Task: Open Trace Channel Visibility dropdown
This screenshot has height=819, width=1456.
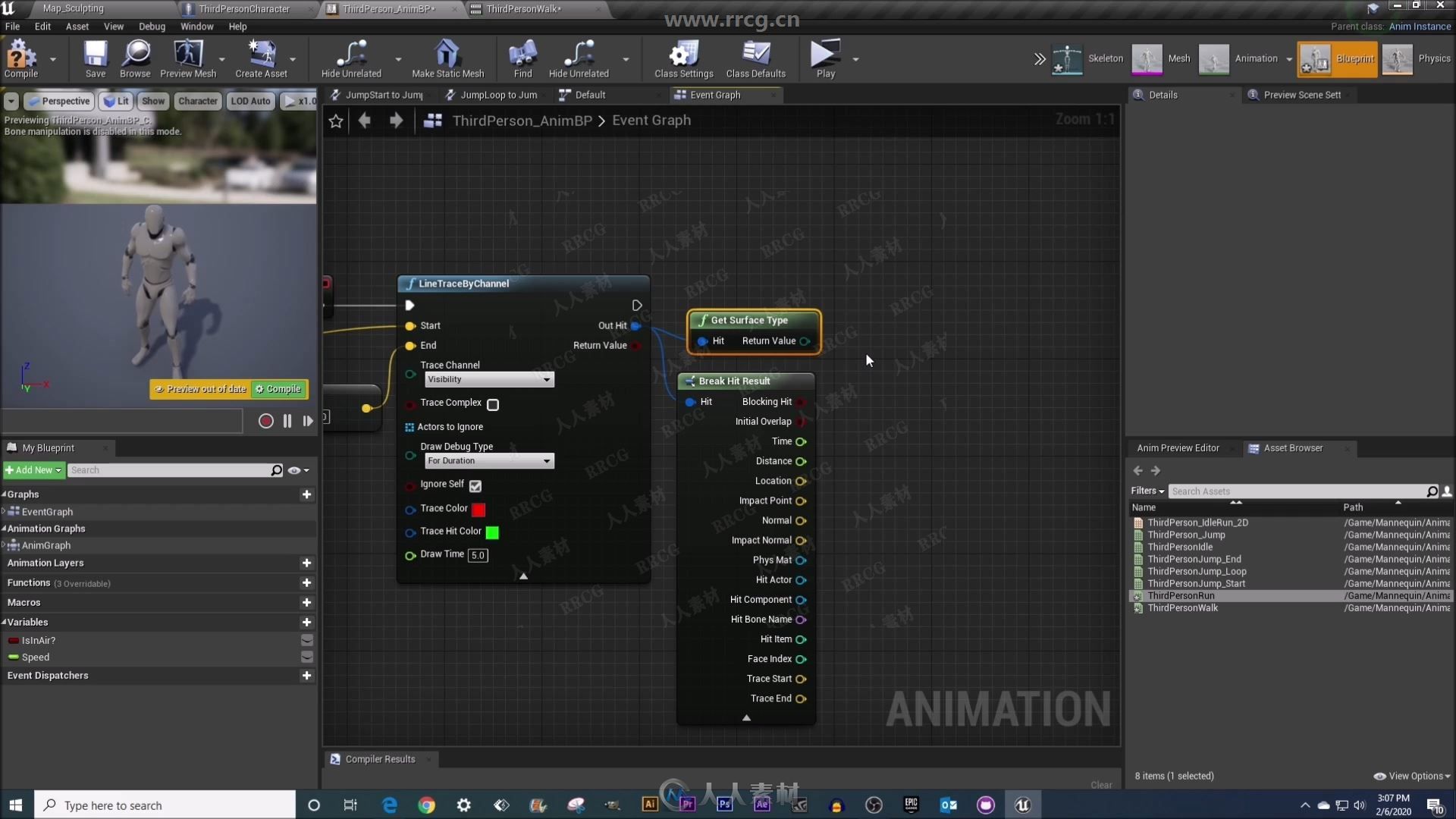Action: click(489, 380)
